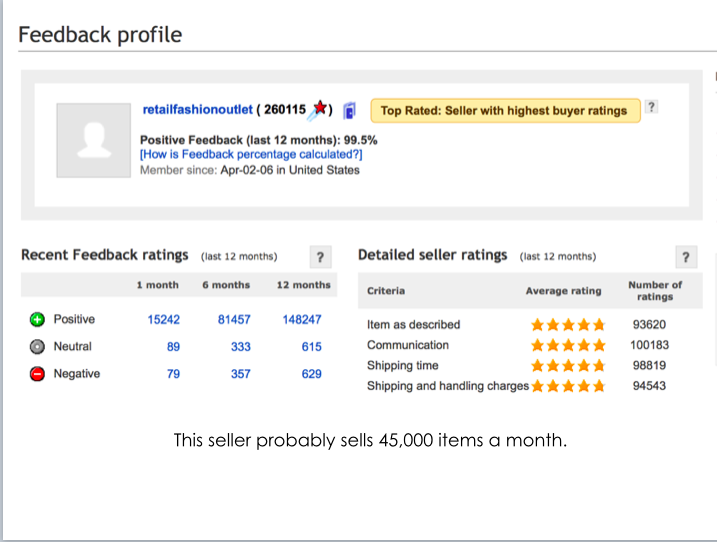Open 1 month positive count 15242
The width and height of the screenshot is (717, 542).
(164, 320)
